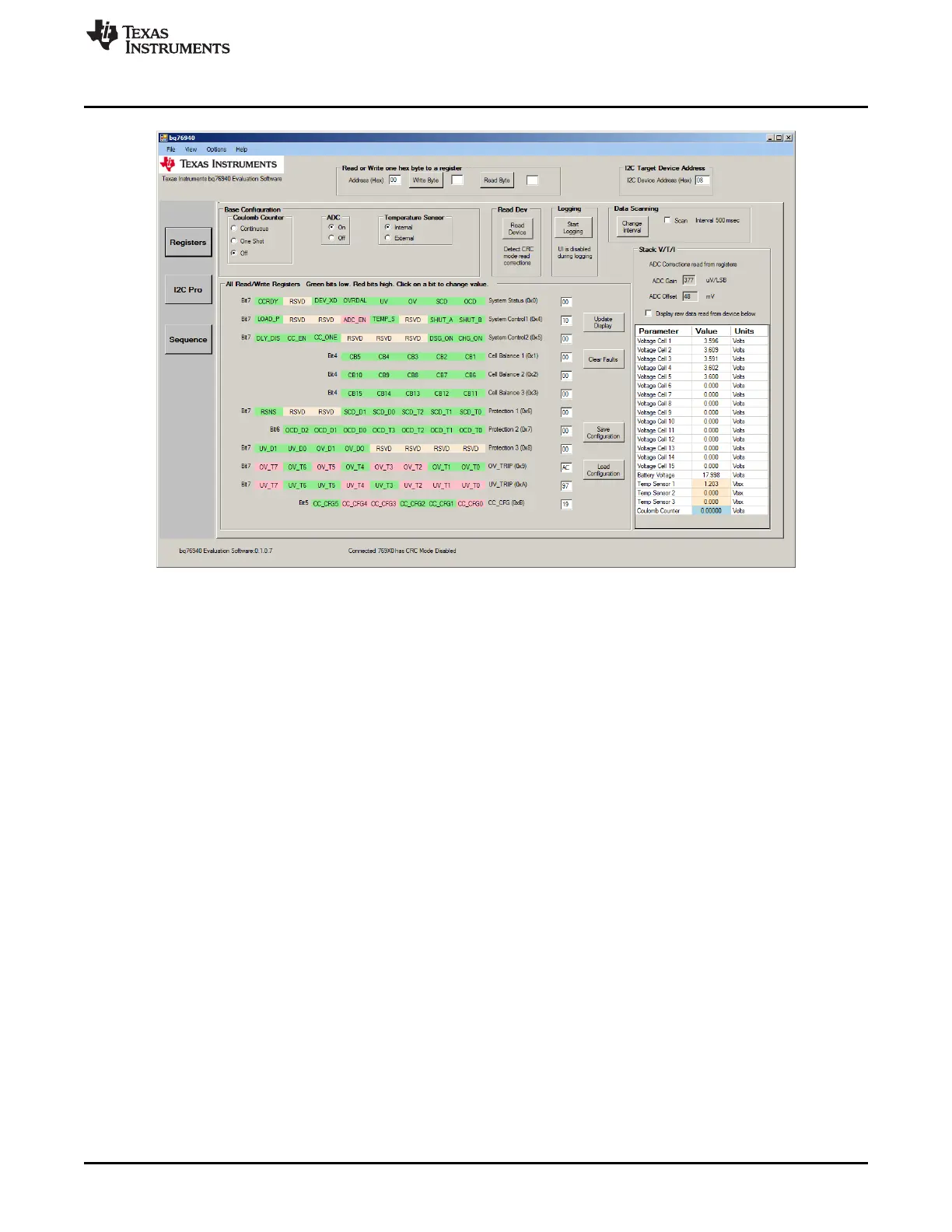952x1232 pixels.
Task: Click the Update Display button
Action: click(x=604, y=323)
